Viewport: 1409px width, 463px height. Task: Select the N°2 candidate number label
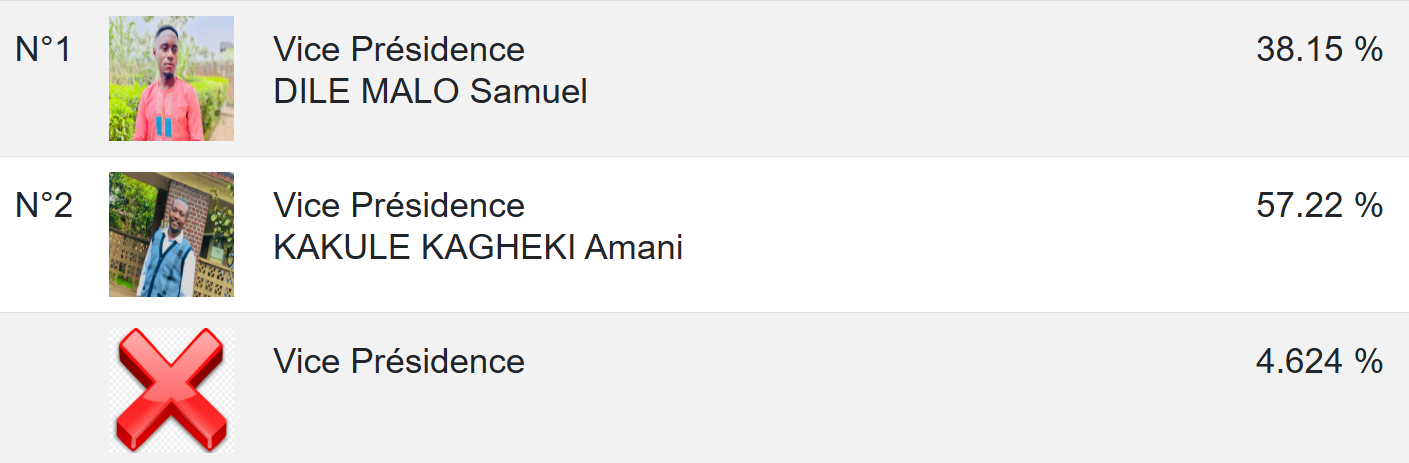point(44,205)
